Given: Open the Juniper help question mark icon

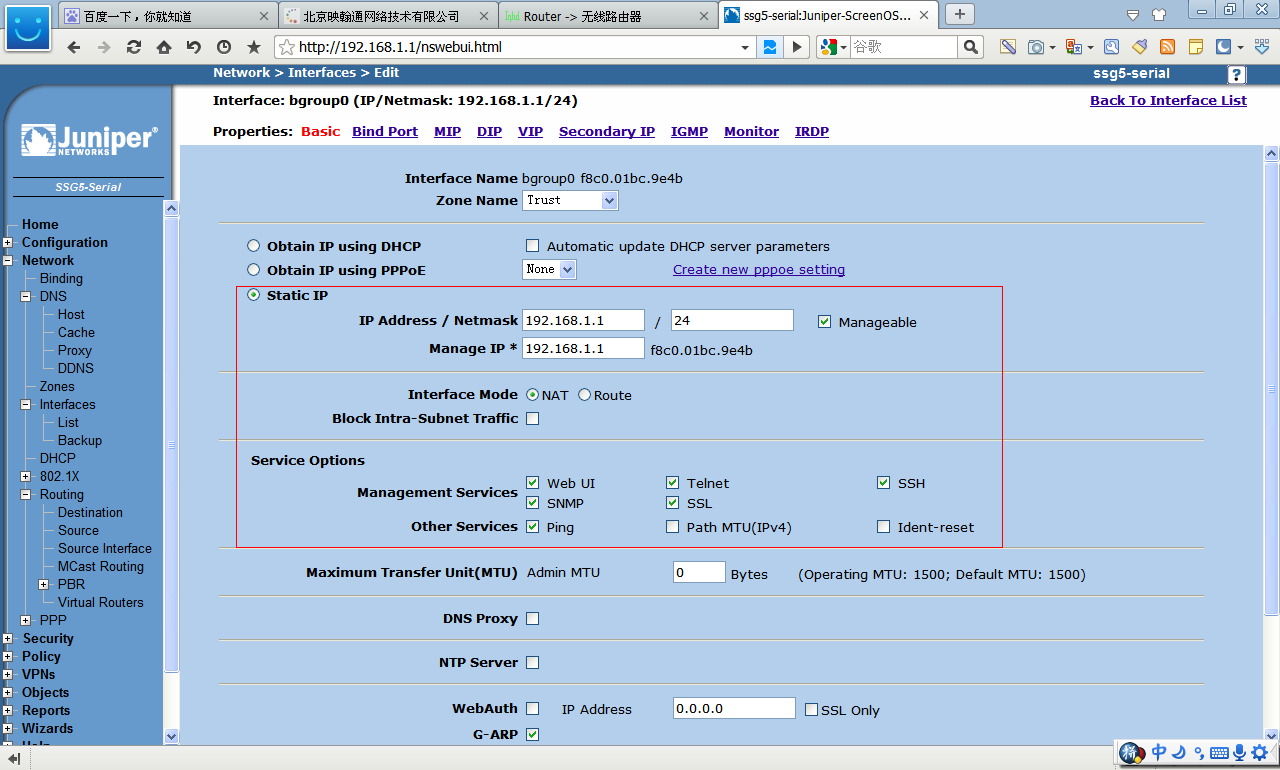Looking at the screenshot, I should click(1237, 75).
